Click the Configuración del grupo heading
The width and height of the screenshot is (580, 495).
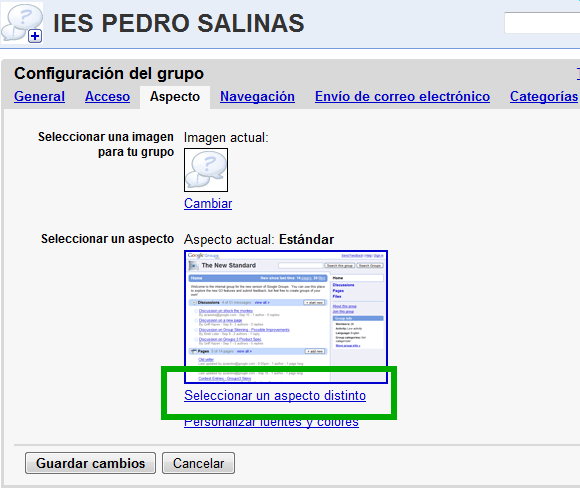[109, 73]
